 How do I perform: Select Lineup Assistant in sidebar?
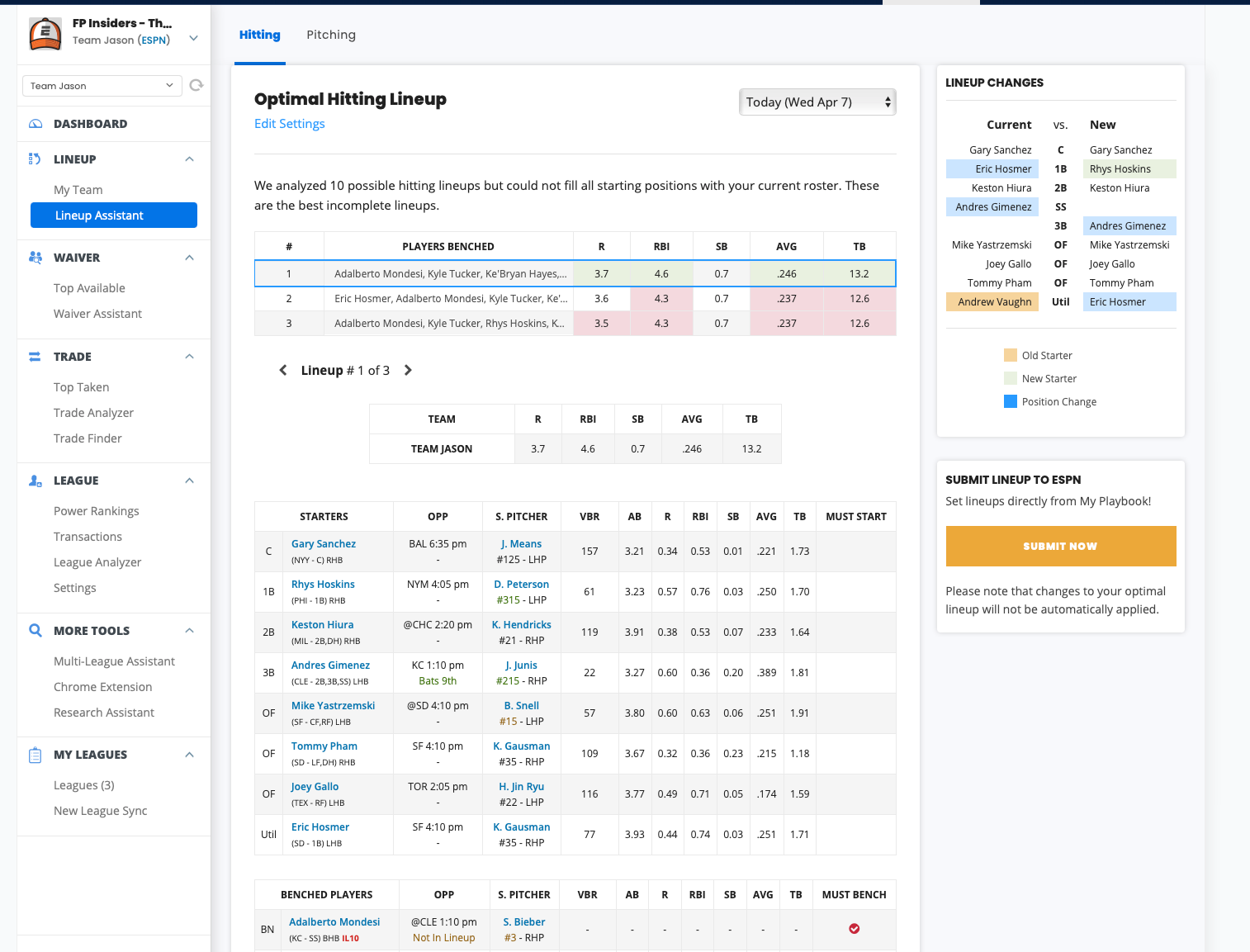point(114,216)
